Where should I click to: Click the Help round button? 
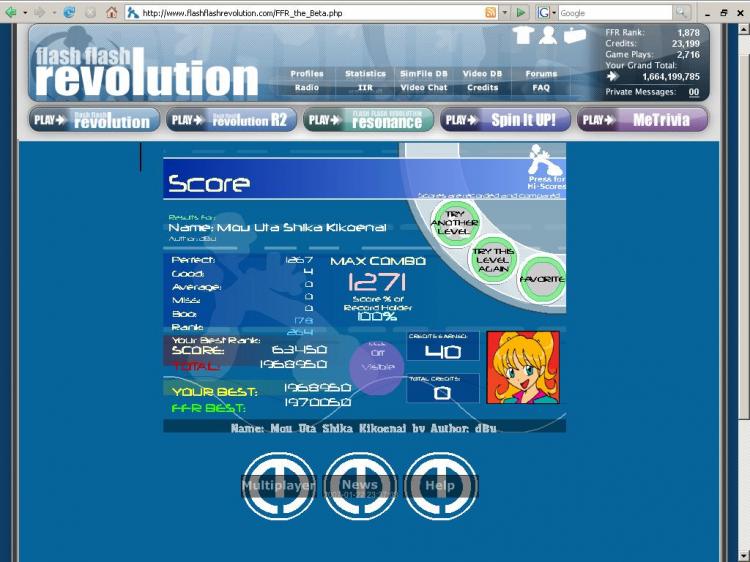click(441, 486)
